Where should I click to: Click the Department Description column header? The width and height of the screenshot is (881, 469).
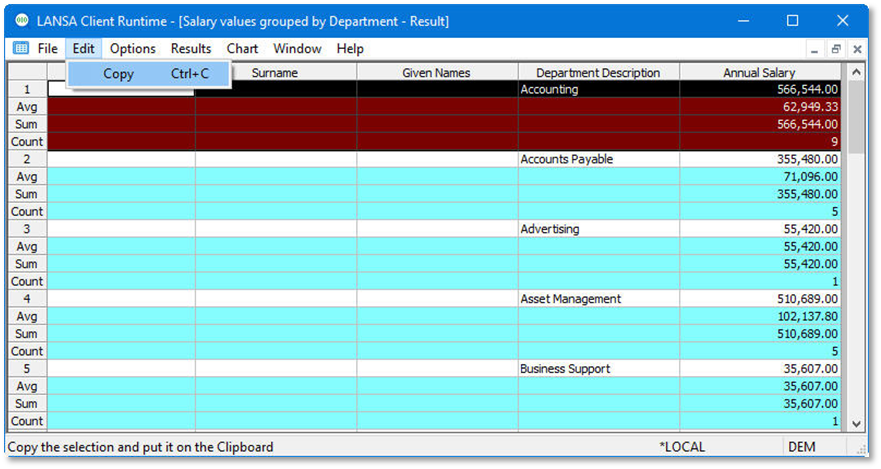point(598,72)
